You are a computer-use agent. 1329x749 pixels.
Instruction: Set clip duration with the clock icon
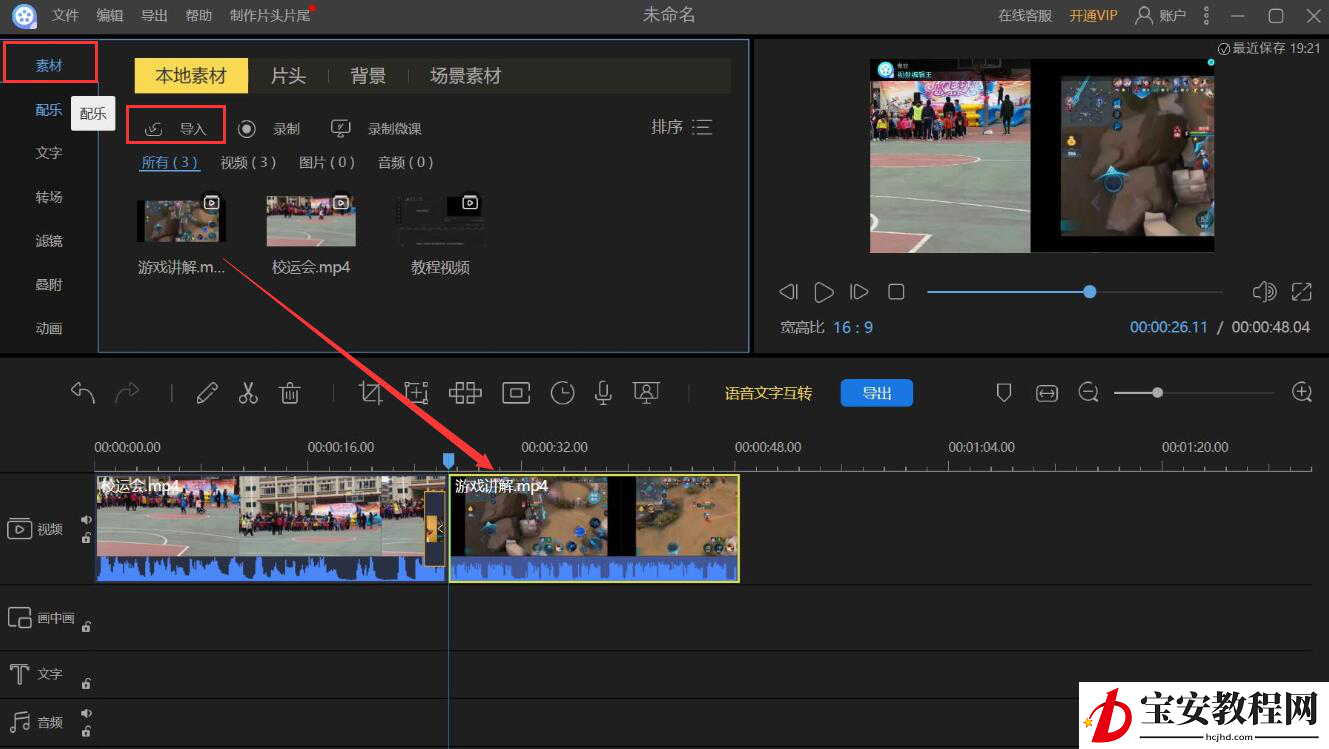(563, 393)
